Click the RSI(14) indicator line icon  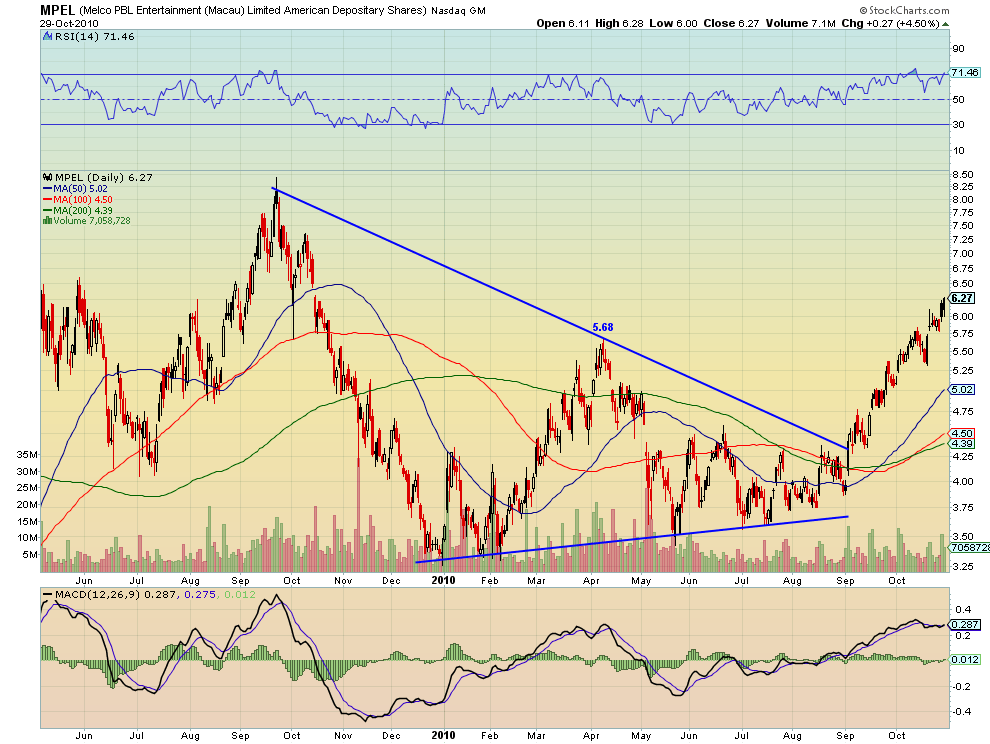click(47, 37)
